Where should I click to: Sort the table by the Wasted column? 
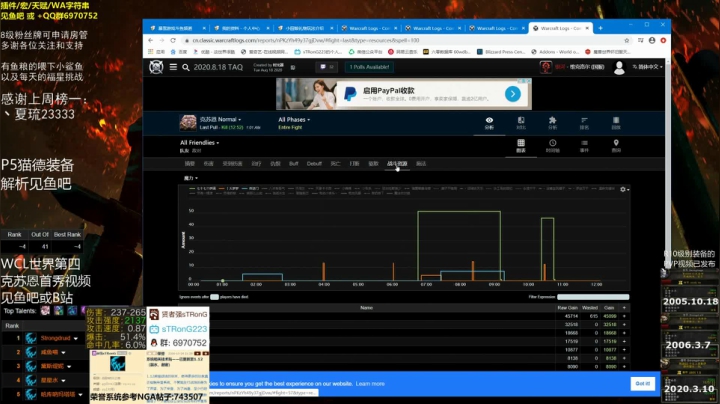click(590, 308)
